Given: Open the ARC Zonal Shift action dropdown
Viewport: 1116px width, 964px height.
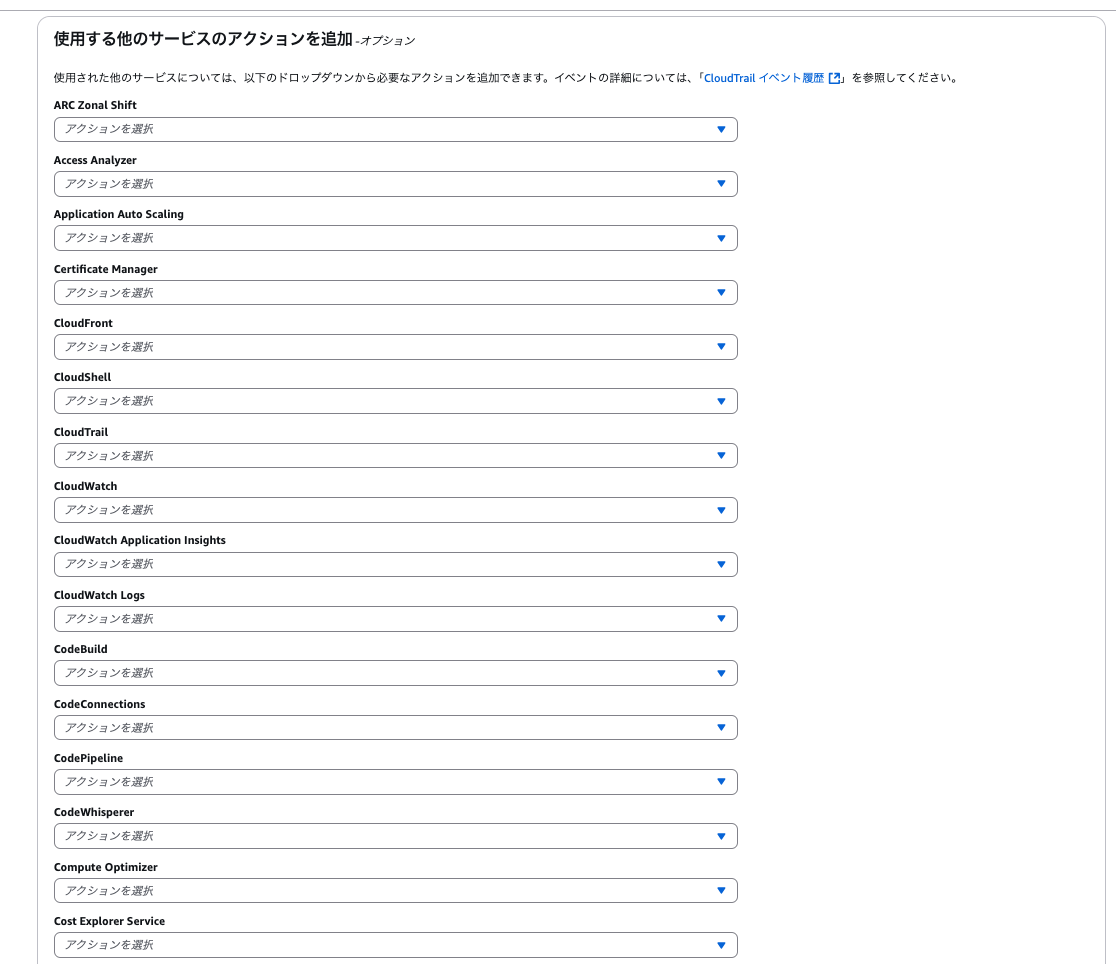Looking at the screenshot, I should 395,129.
